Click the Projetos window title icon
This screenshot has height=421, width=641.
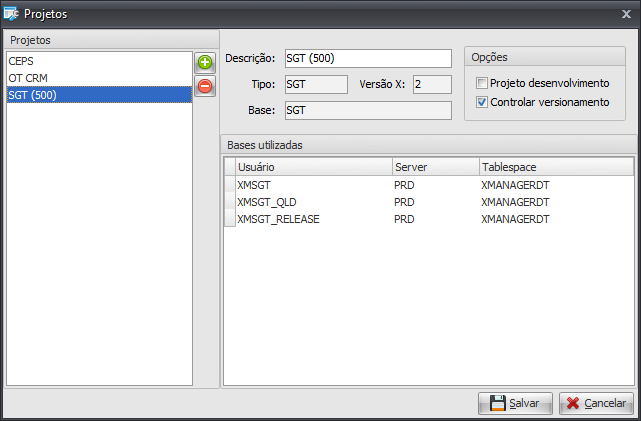point(12,14)
